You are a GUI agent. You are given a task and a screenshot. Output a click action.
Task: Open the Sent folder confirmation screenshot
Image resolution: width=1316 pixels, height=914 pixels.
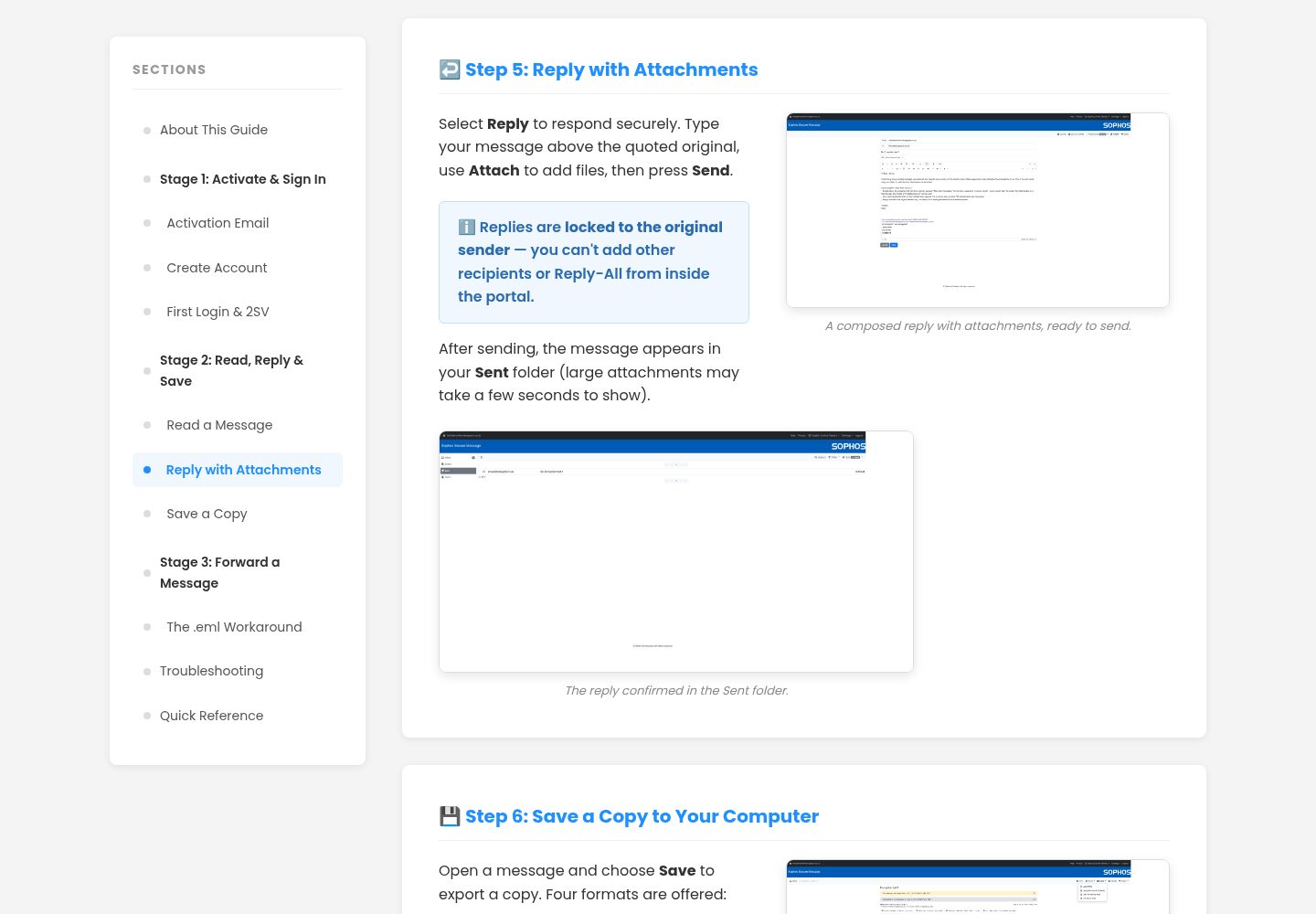pos(676,551)
